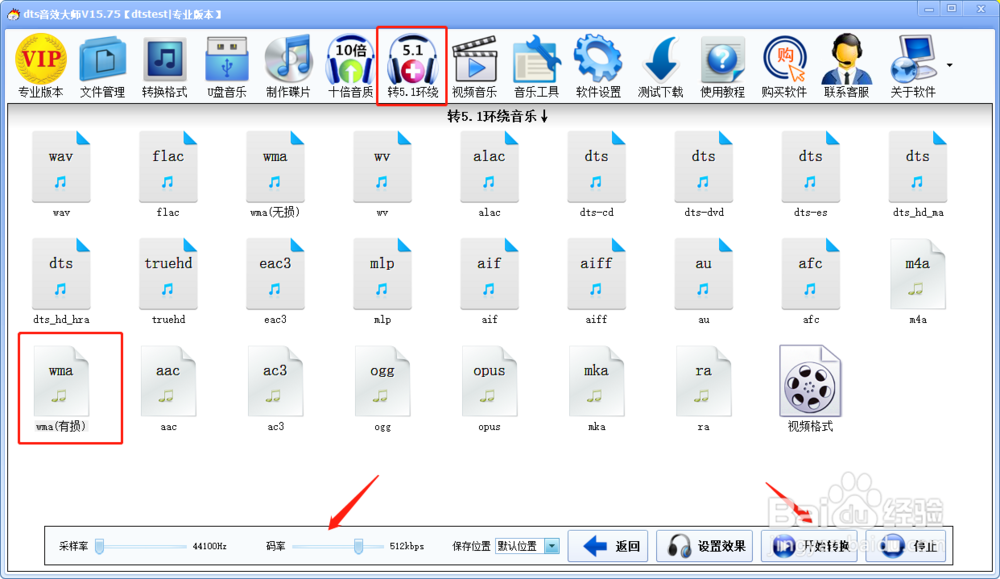Click the 码率 bitrate slider handle
This screenshot has width=1000, height=579.
click(x=358, y=546)
